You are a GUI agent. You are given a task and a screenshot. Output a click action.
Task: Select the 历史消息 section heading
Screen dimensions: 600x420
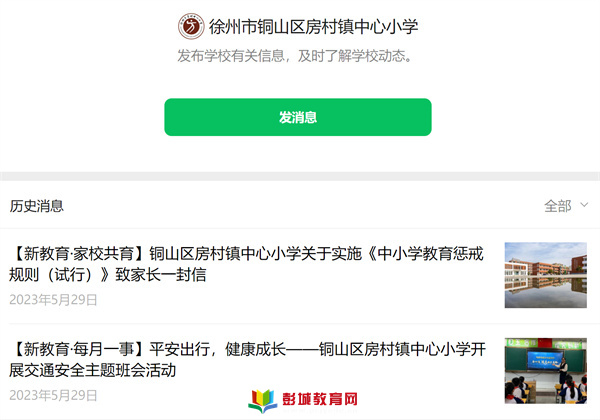[37, 206]
